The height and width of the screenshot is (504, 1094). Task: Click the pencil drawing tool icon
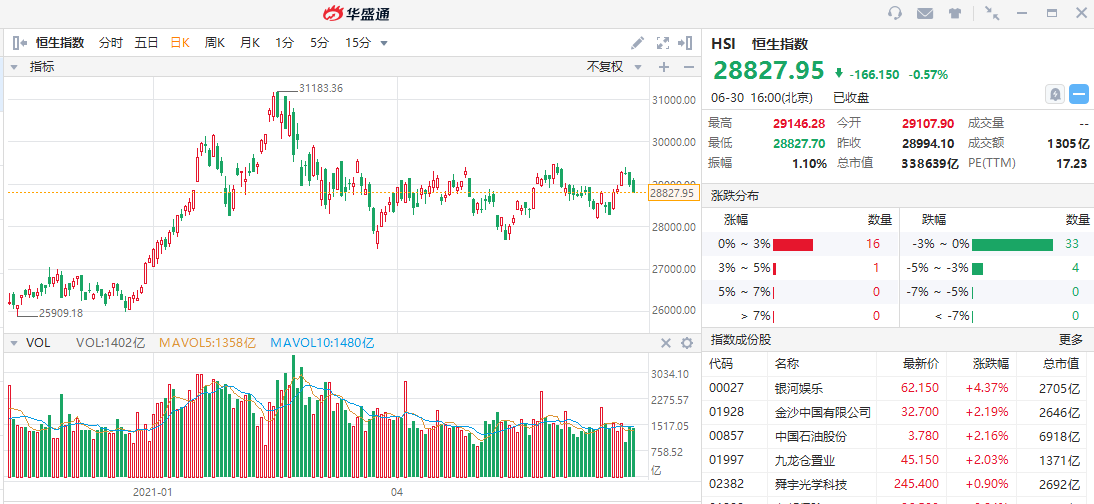click(x=638, y=43)
